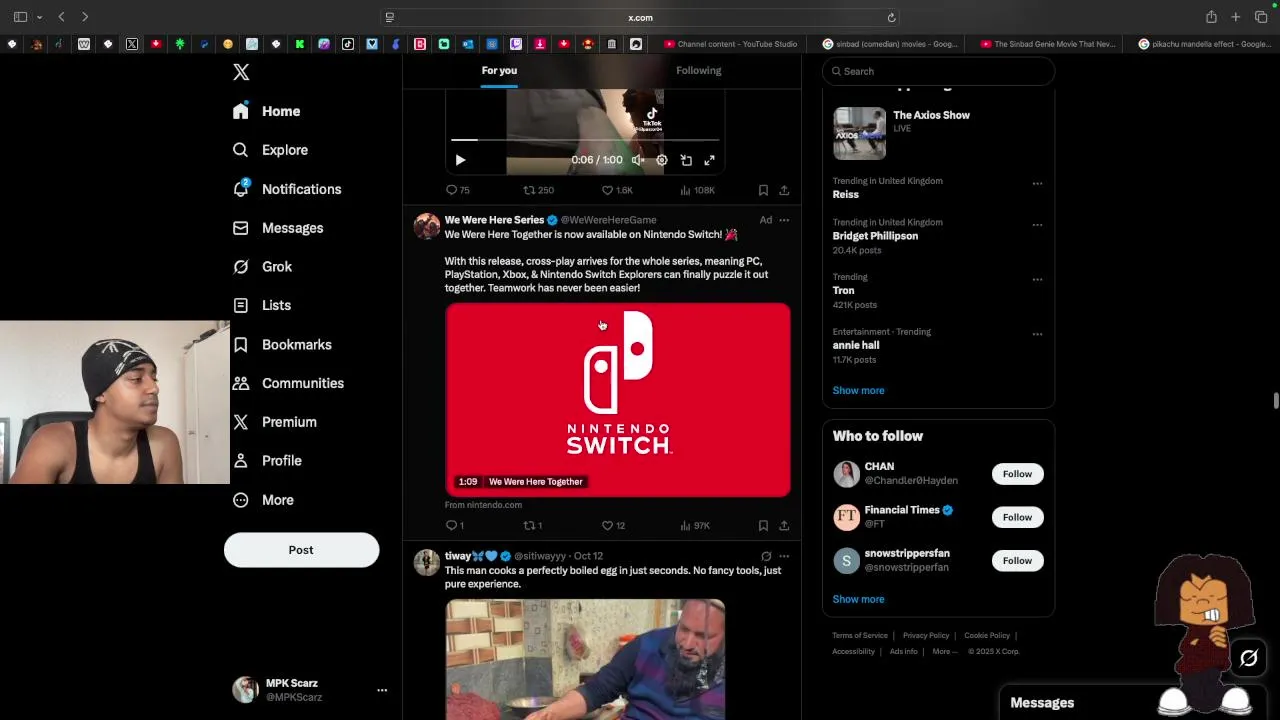
Task: Like the ad with 12 likes
Action: pos(613,525)
